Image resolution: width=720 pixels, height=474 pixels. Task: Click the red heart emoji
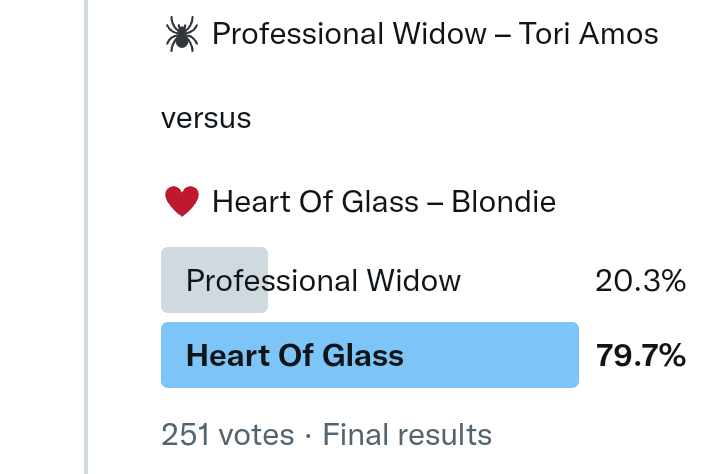point(181,203)
